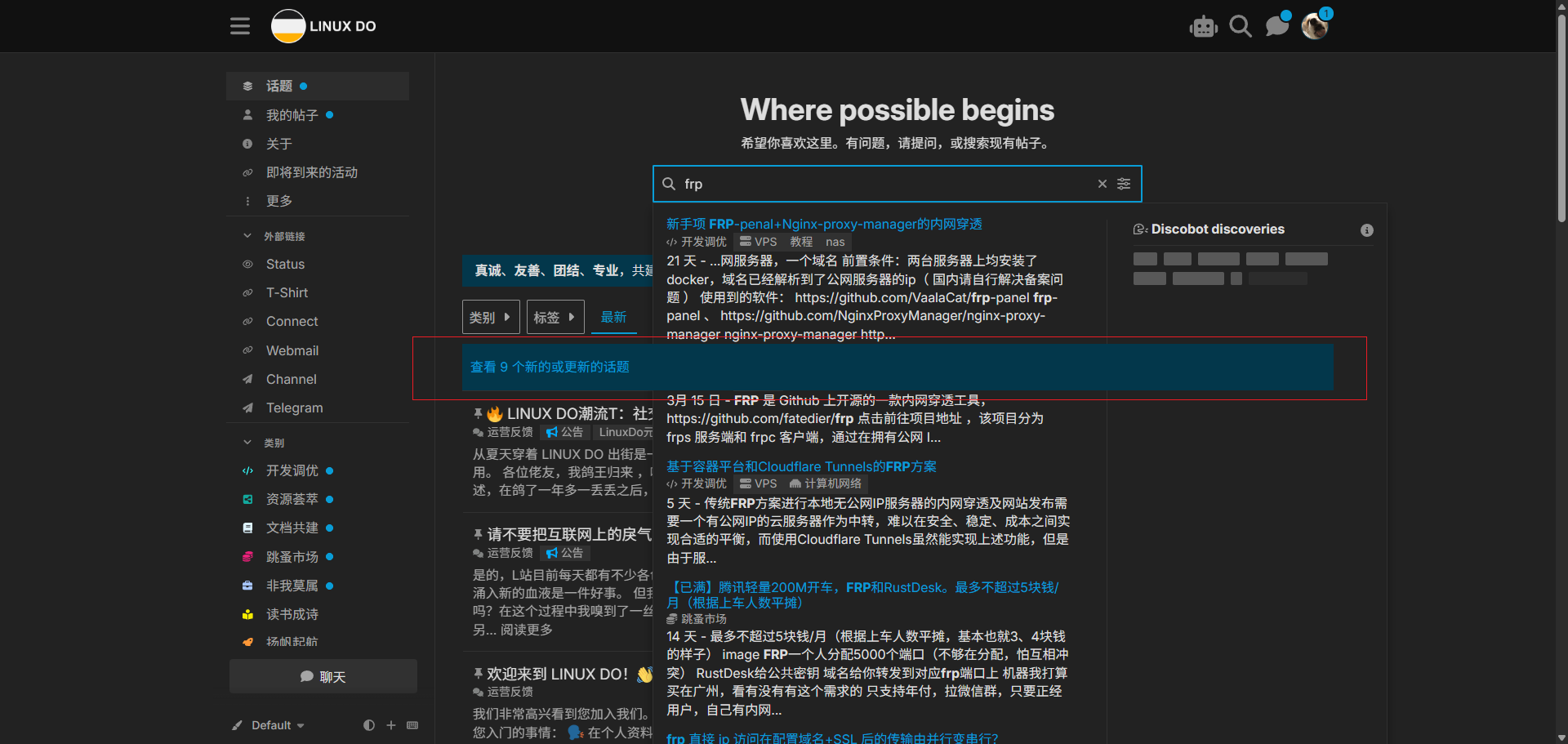1568x744 pixels.
Task: Open the 跳蚤市场 category in the sidebar
Action: tap(318, 557)
